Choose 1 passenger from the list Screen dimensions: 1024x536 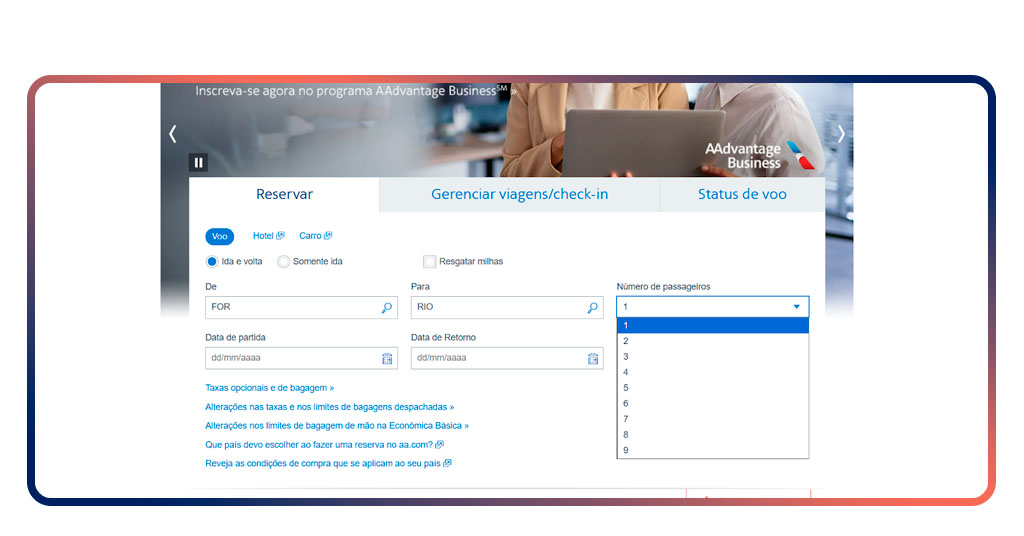[x=712, y=325]
